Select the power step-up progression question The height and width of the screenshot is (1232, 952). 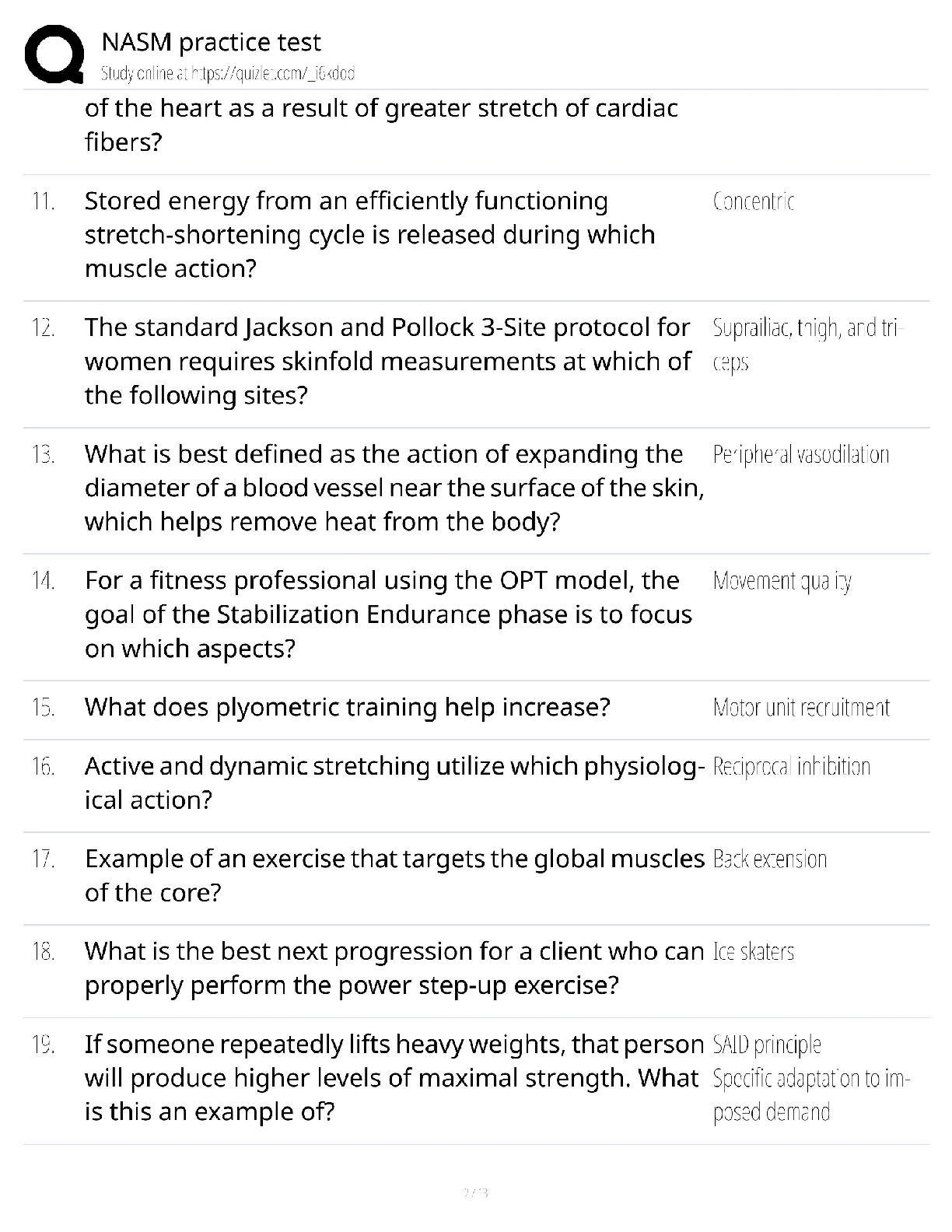coord(394,968)
